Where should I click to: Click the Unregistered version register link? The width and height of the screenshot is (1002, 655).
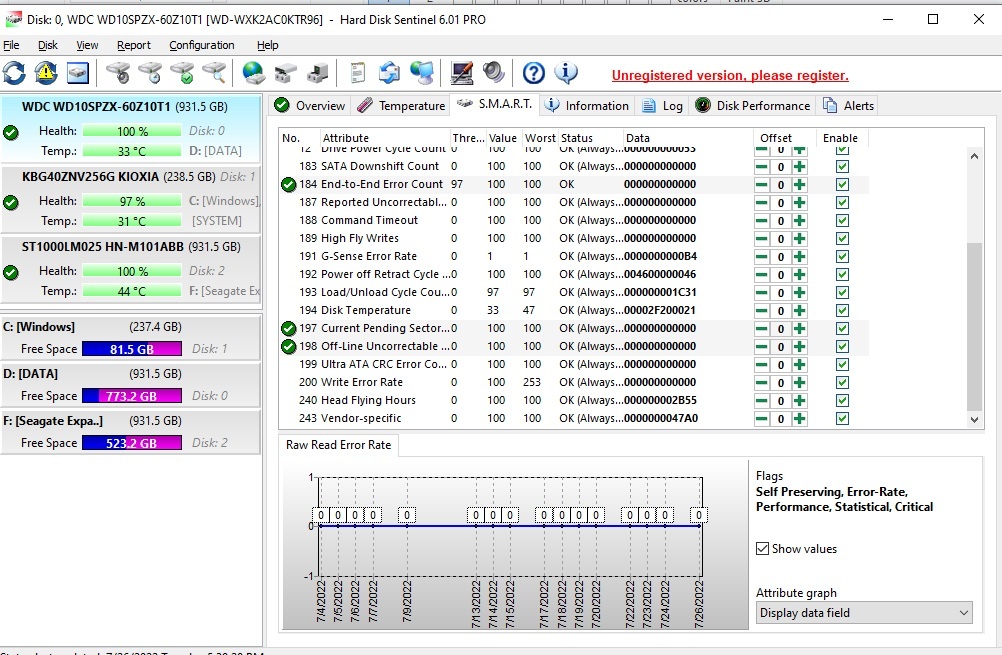coord(730,75)
